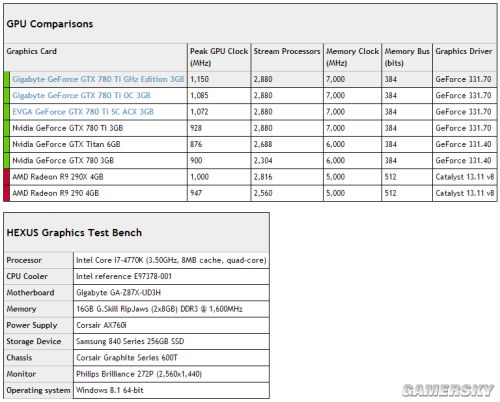
Task: Open Gigabyte GeForce GTX 780 Ti OC 3GB link
Action: 81,96
